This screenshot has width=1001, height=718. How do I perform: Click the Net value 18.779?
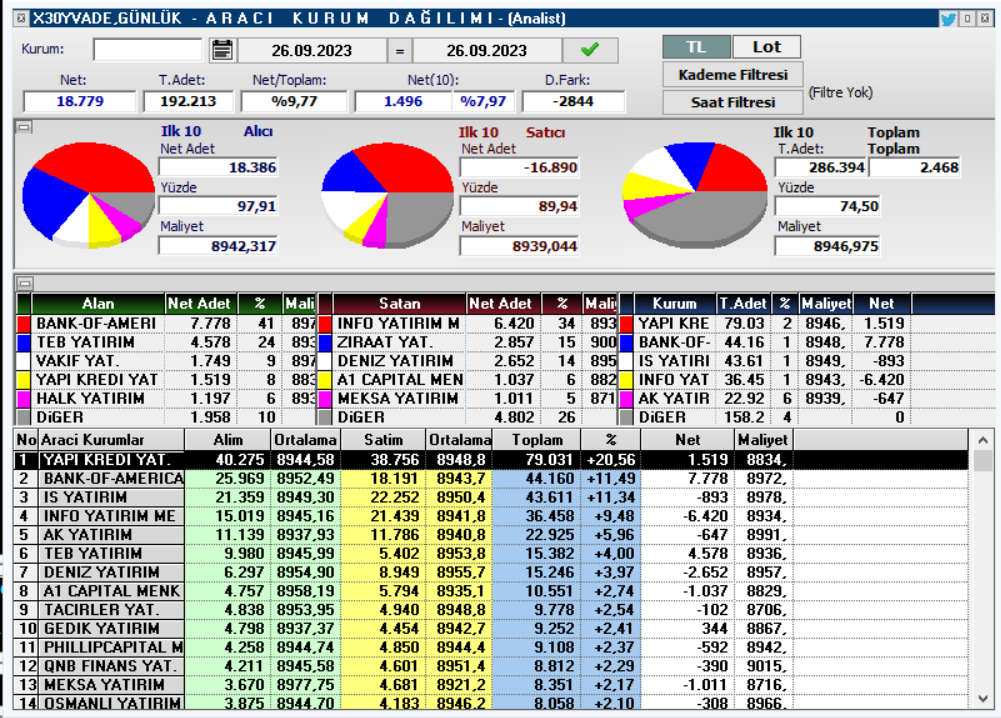click(80, 101)
